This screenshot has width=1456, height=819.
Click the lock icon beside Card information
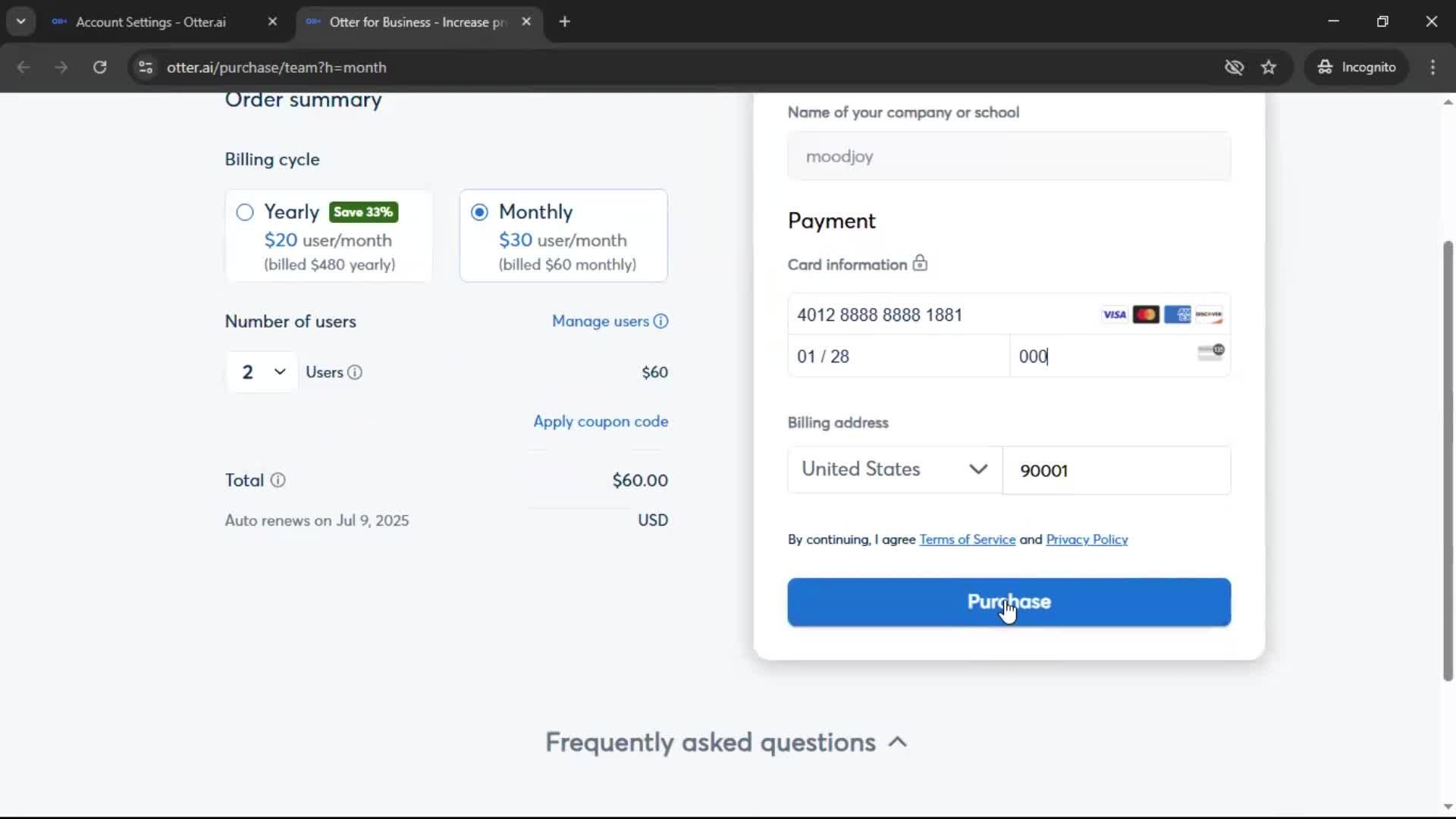point(920,263)
